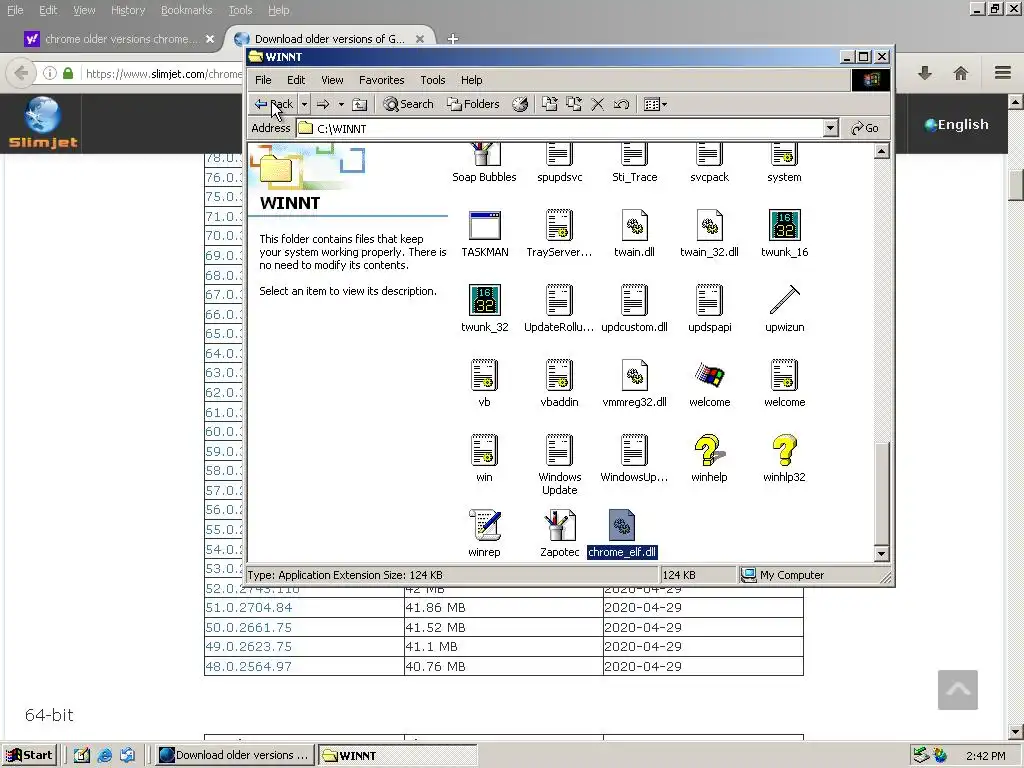Click the Forward arrow in WINNT toolbar
This screenshot has height=768, width=1024.
323,104
